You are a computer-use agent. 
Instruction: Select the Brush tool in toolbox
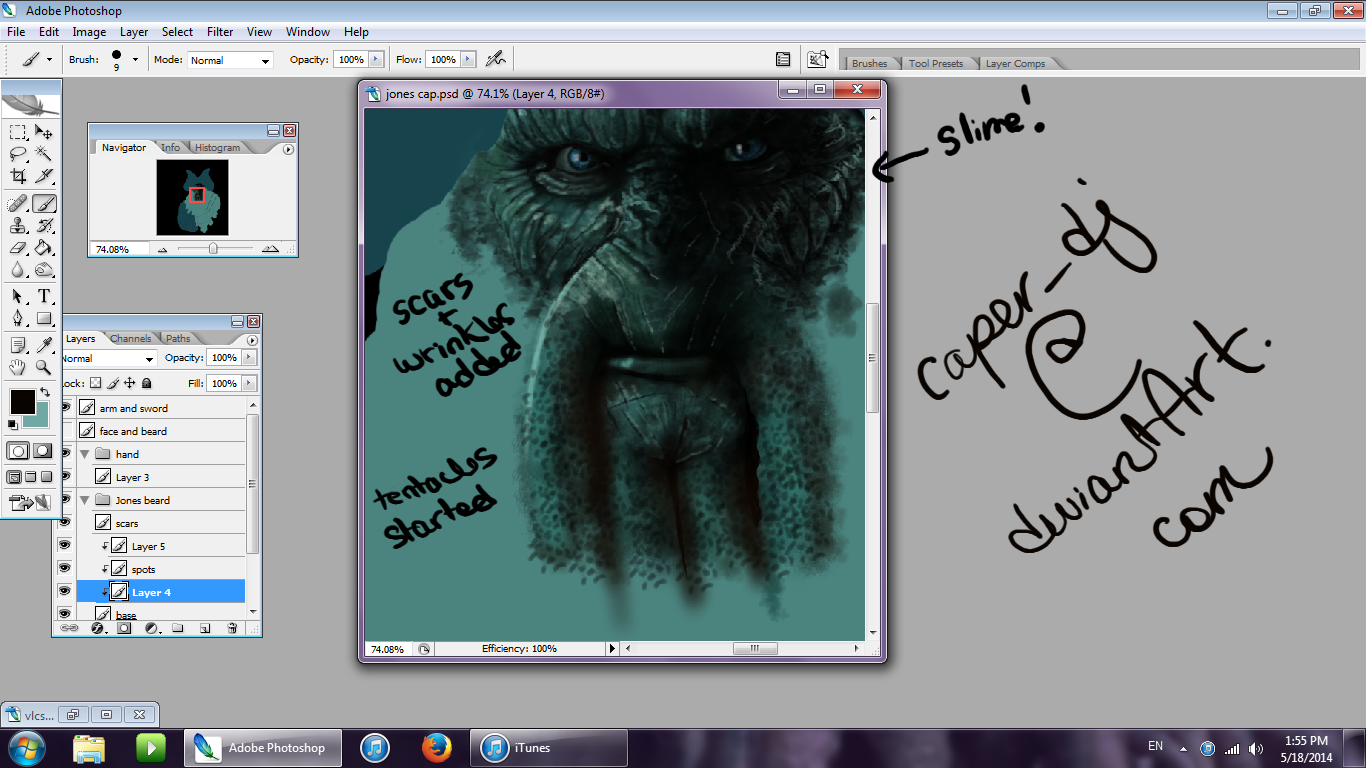pyautogui.click(x=44, y=203)
